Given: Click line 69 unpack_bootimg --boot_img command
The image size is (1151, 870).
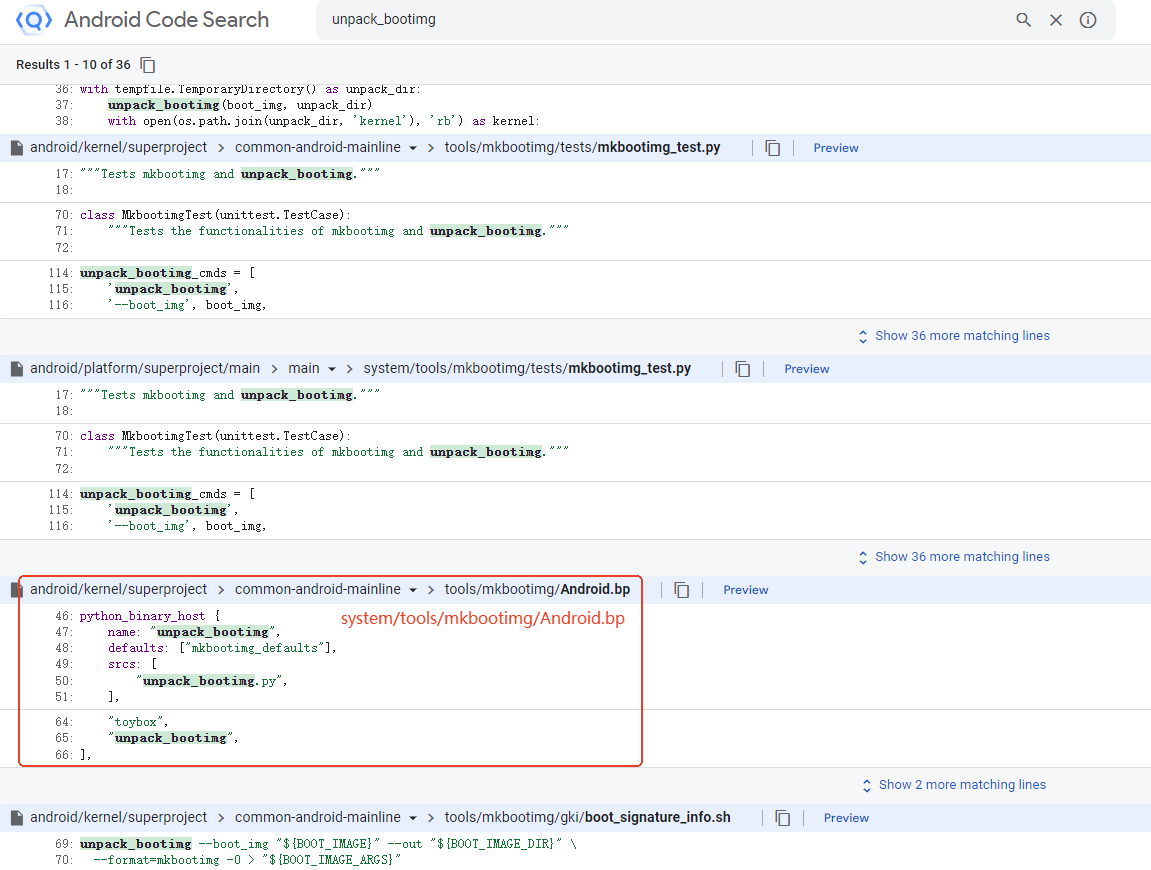Looking at the screenshot, I should coord(328,844).
